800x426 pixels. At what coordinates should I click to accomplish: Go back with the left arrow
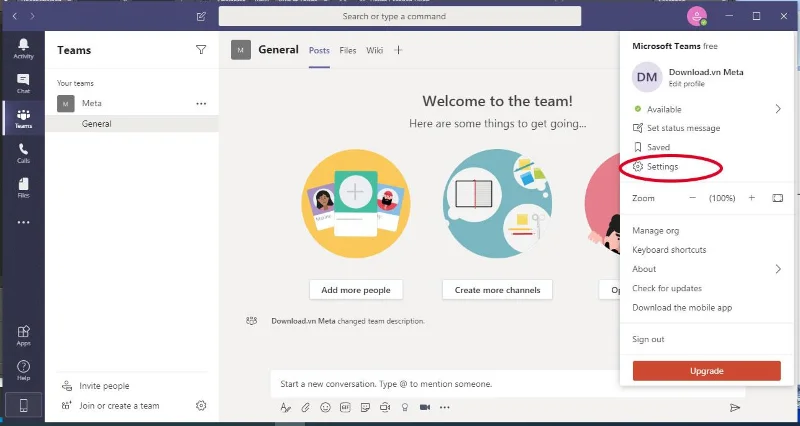coord(15,16)
